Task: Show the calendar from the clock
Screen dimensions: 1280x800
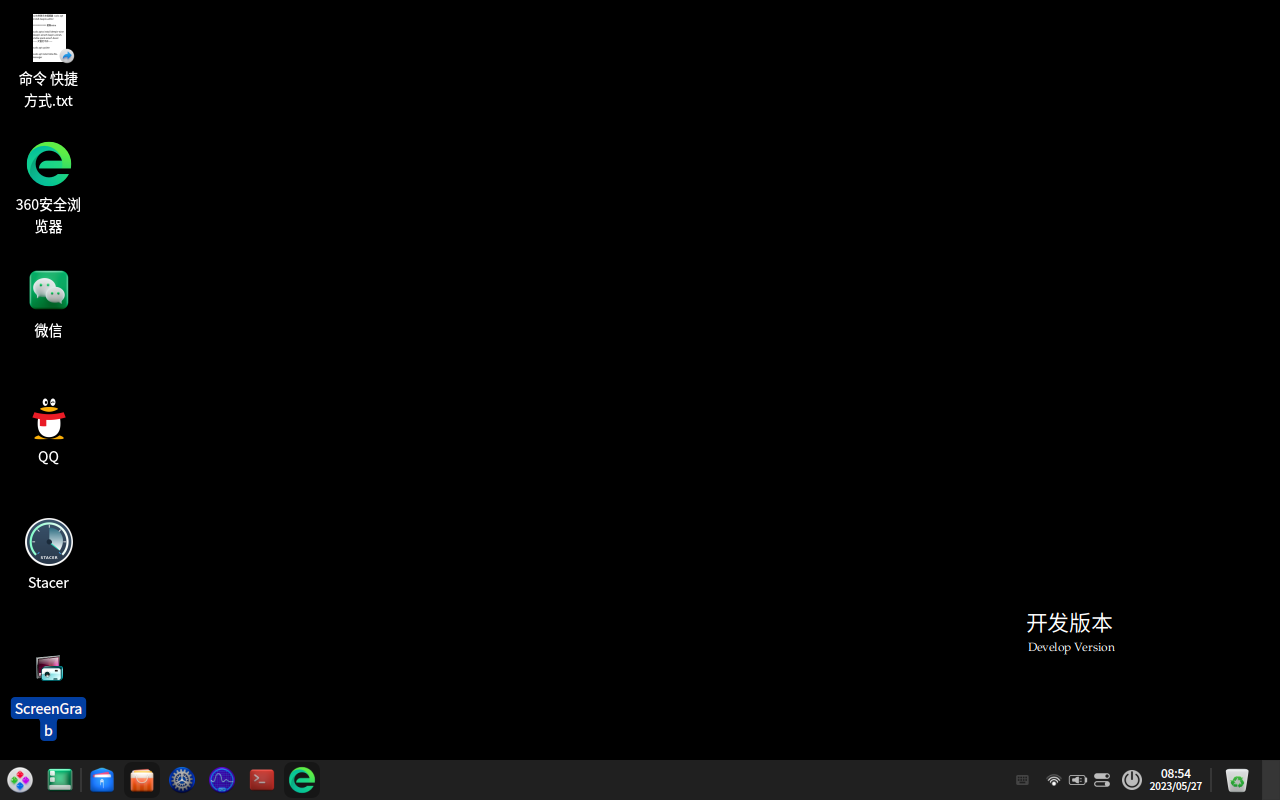Action: [1175, 780]
